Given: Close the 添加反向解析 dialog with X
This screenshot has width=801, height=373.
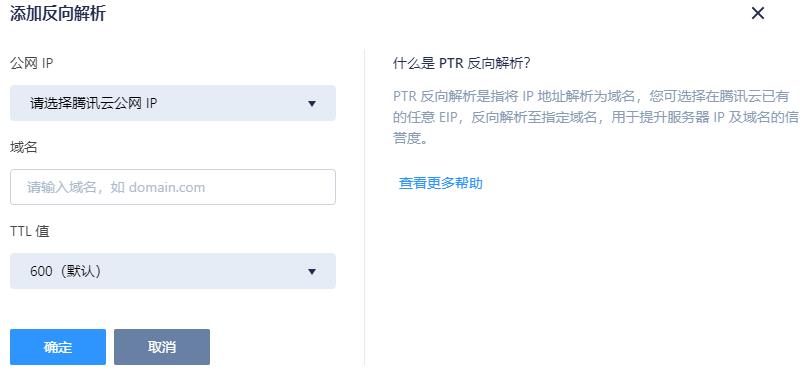Looking at the screenshot, I should tap(758, 13).
